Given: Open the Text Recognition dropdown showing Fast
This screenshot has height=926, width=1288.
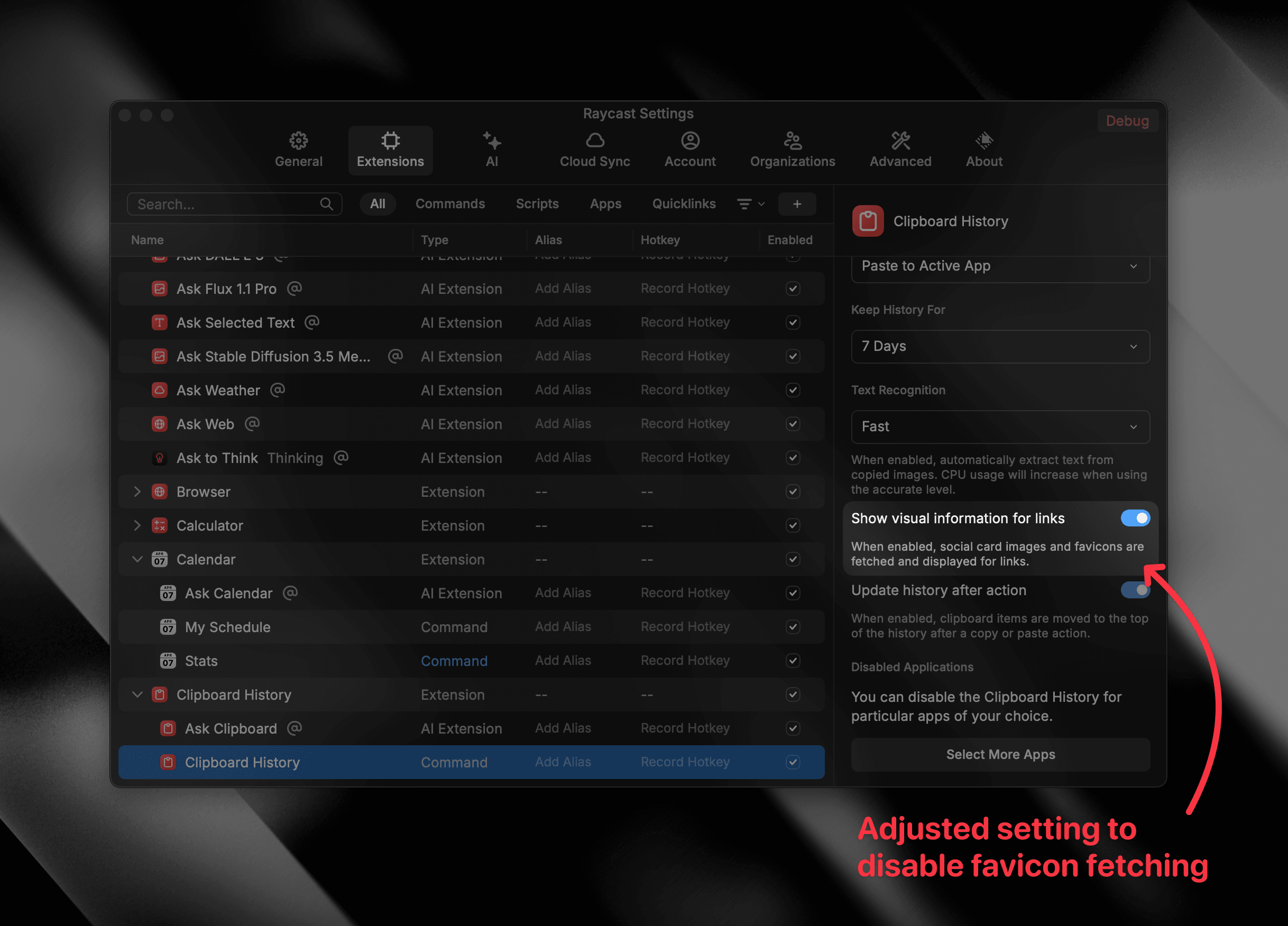Looking at the screenshot, I should coord(1000,427).
